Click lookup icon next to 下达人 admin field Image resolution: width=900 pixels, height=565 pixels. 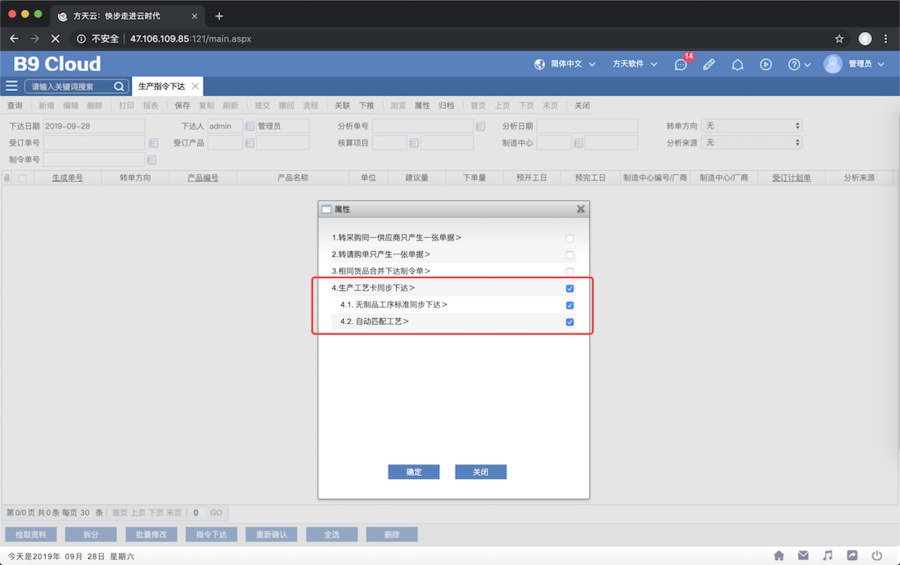point(249,126)
